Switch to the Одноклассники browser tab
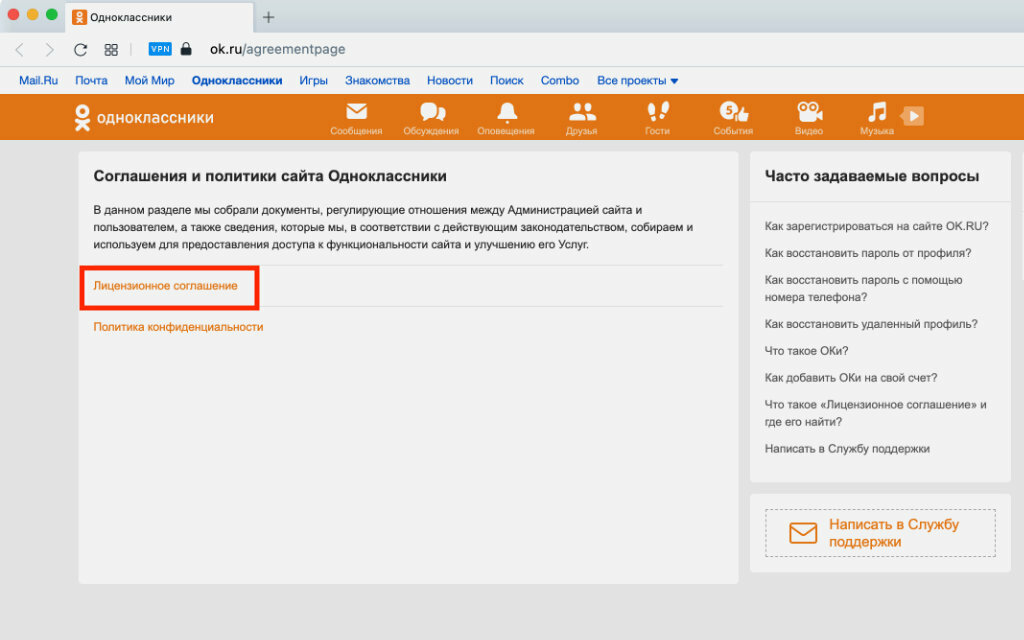The width and height of the screenshot is (1024, 640). 159,18
